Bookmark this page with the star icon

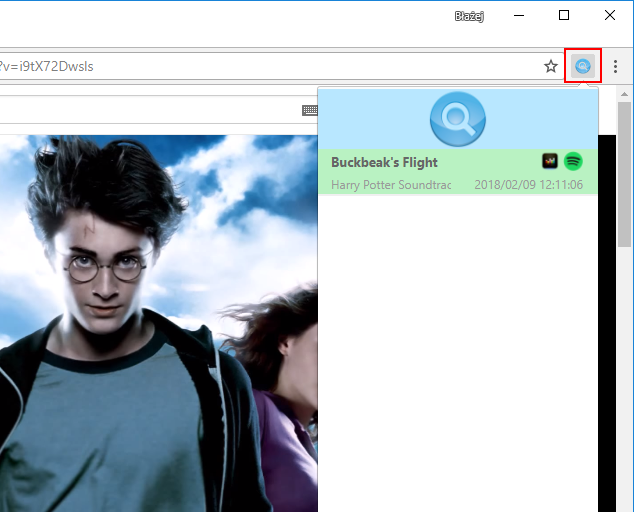pos(551,66)
